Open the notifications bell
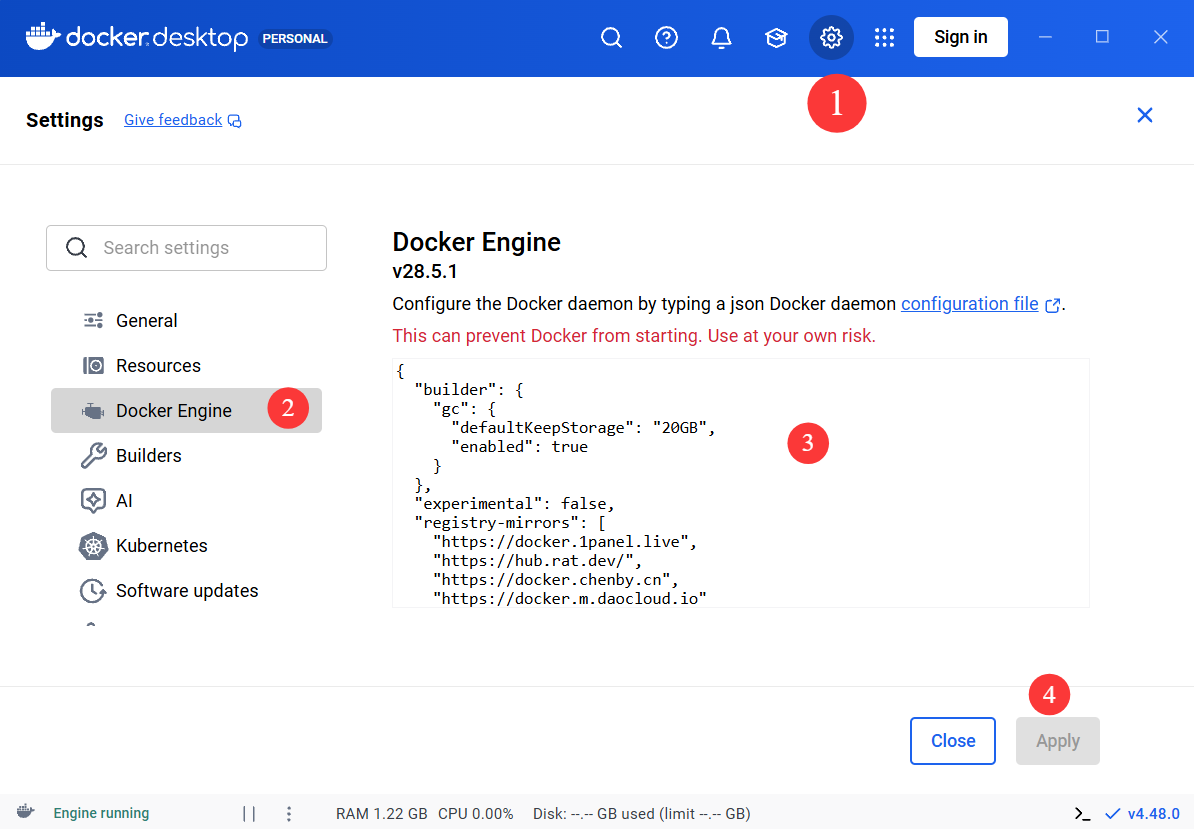 pos(721,37)
